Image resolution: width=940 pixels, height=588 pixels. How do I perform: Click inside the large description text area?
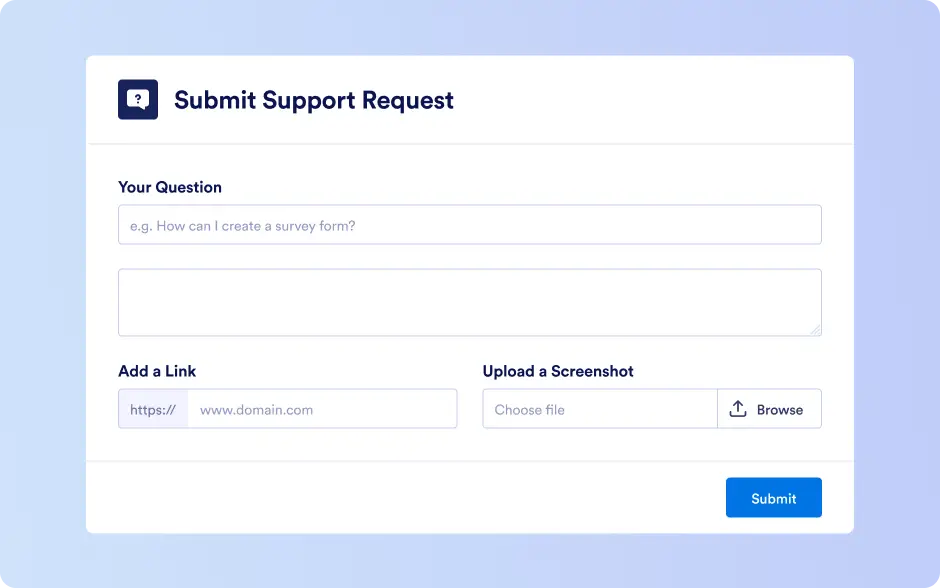[x=469, y=303]
